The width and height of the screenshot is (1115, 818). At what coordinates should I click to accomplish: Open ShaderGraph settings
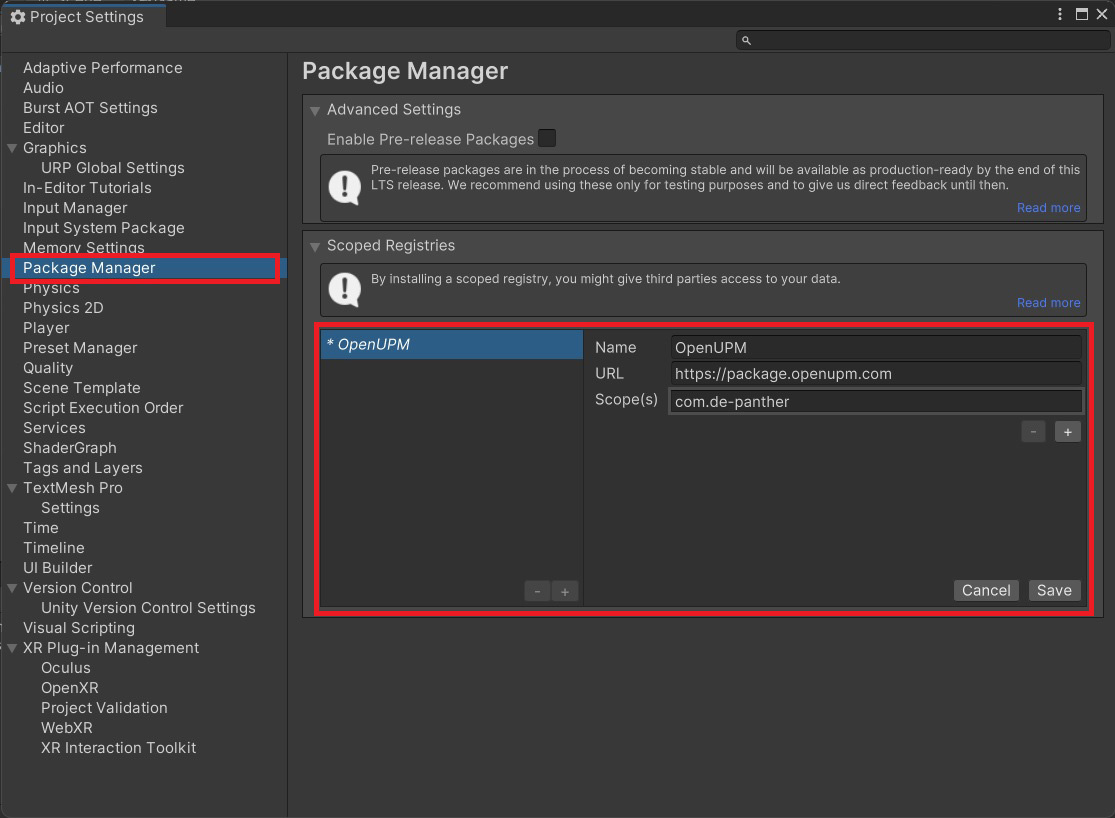point(70,447)
